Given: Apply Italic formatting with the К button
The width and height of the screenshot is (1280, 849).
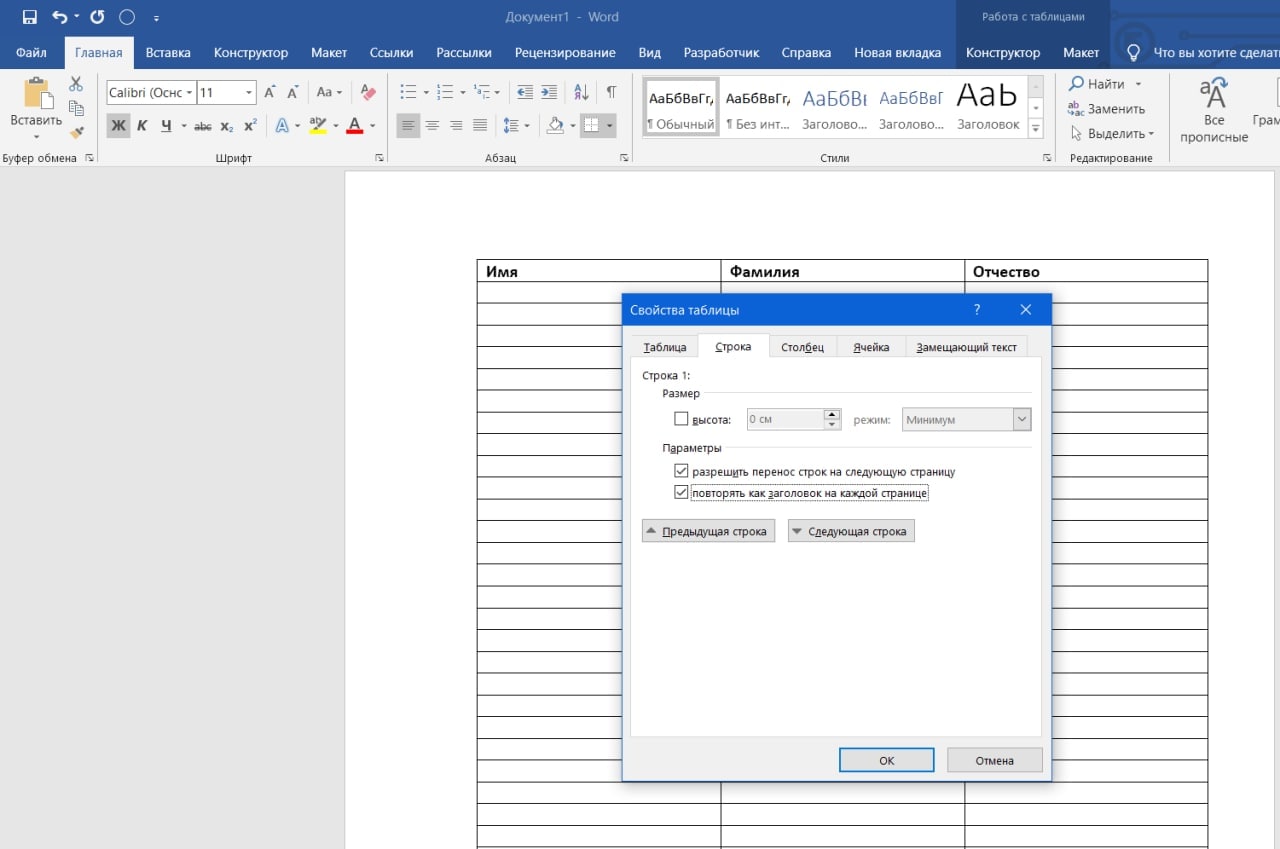Looking at the screenshot, I should pyautogui.click(x=142, y=125).
